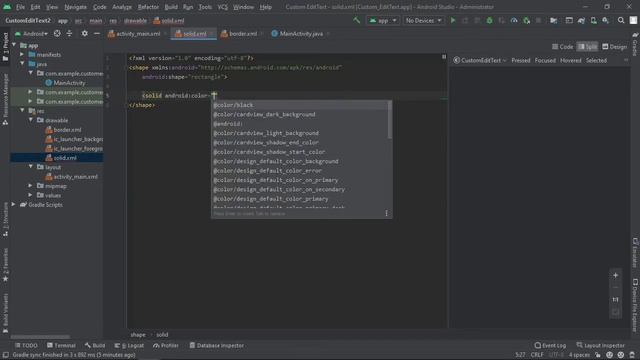640x360 pixels.
Task: Zoom in the preview with plus button
Action: (615, 276)
